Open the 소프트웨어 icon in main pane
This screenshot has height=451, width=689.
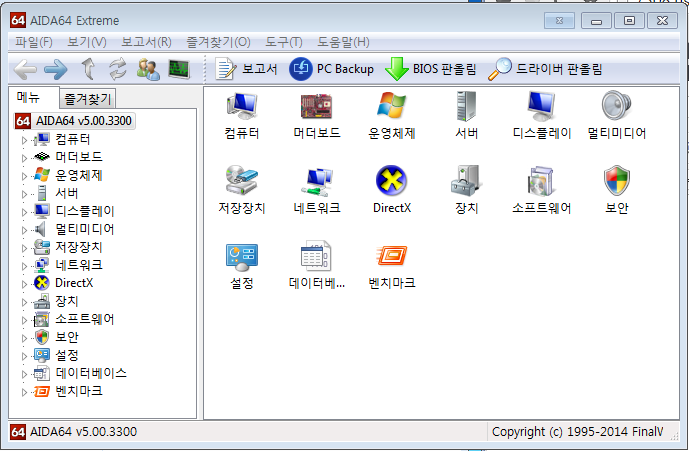coord(541,181)
